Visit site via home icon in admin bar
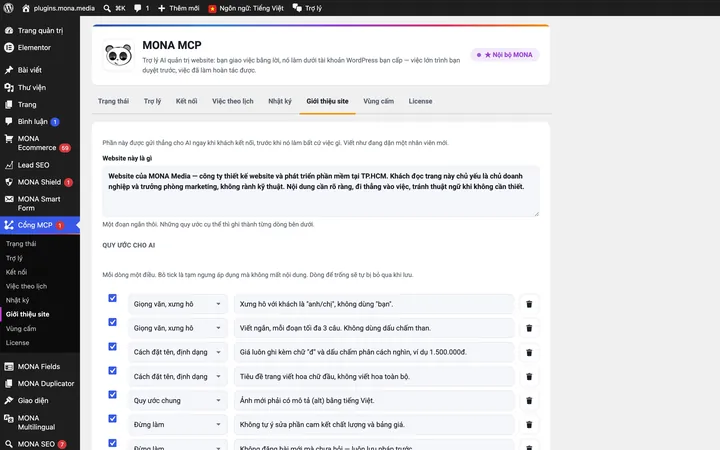 (26, 8)
